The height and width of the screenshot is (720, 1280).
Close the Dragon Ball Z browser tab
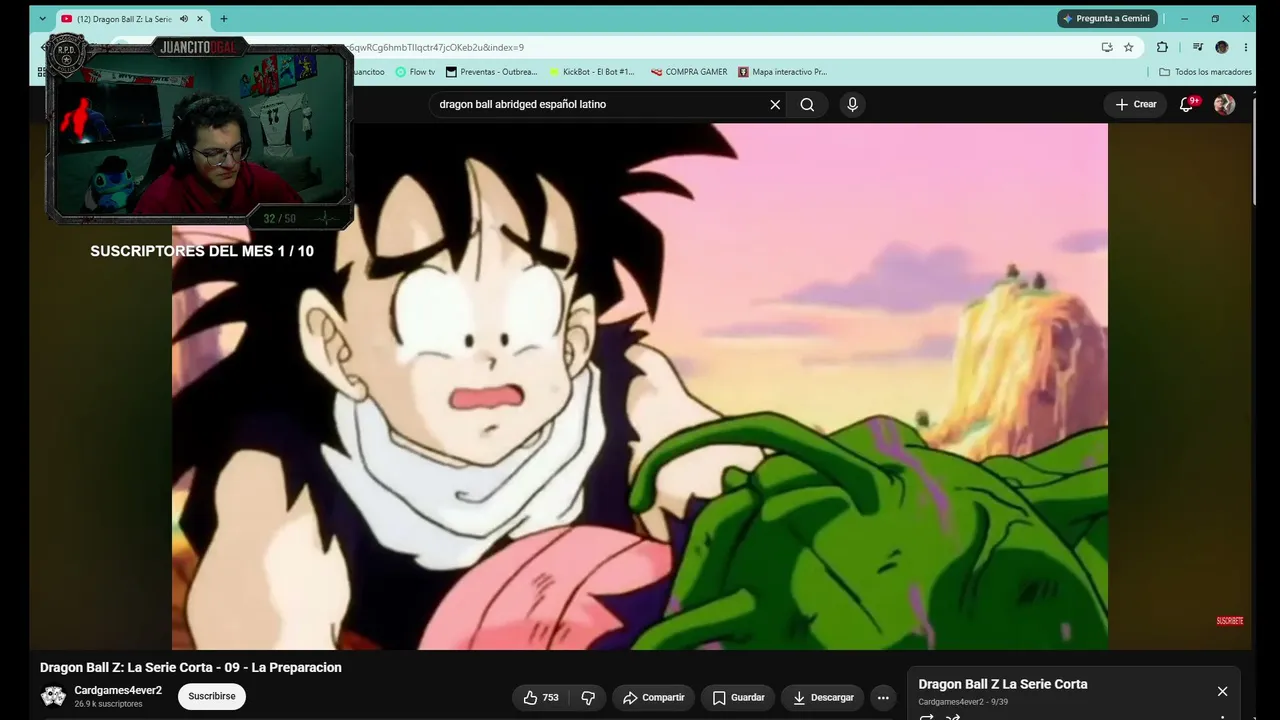(201, 19)
